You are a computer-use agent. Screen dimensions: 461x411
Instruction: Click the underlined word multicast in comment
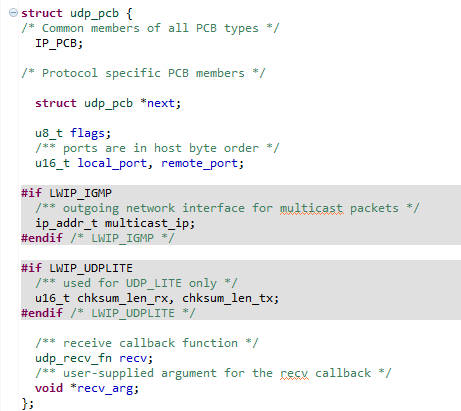(x=311, y=208)
